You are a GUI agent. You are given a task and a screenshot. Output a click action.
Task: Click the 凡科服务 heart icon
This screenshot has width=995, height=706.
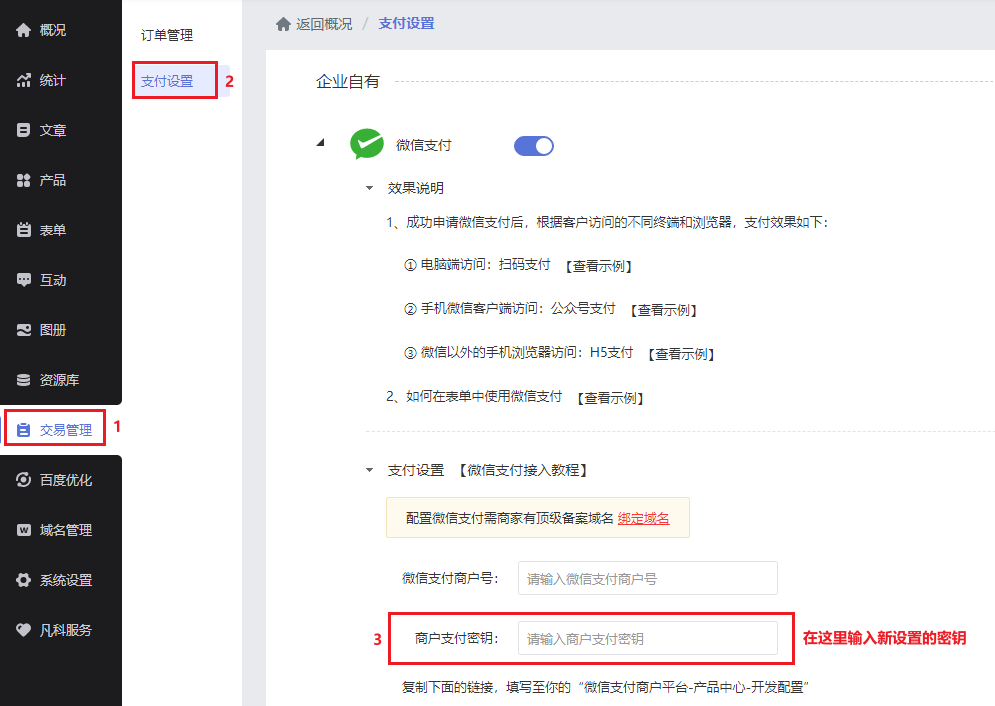click(23, 630)
